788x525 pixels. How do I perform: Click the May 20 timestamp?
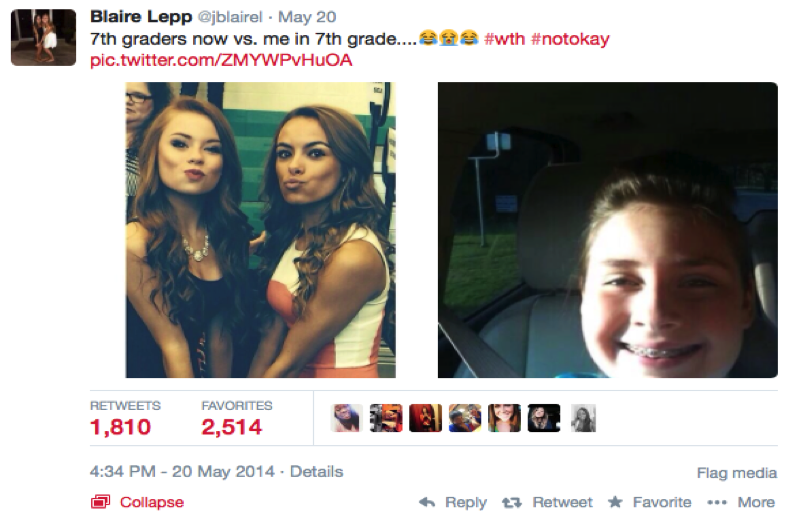pyautogui.click(x=307, y=17)
